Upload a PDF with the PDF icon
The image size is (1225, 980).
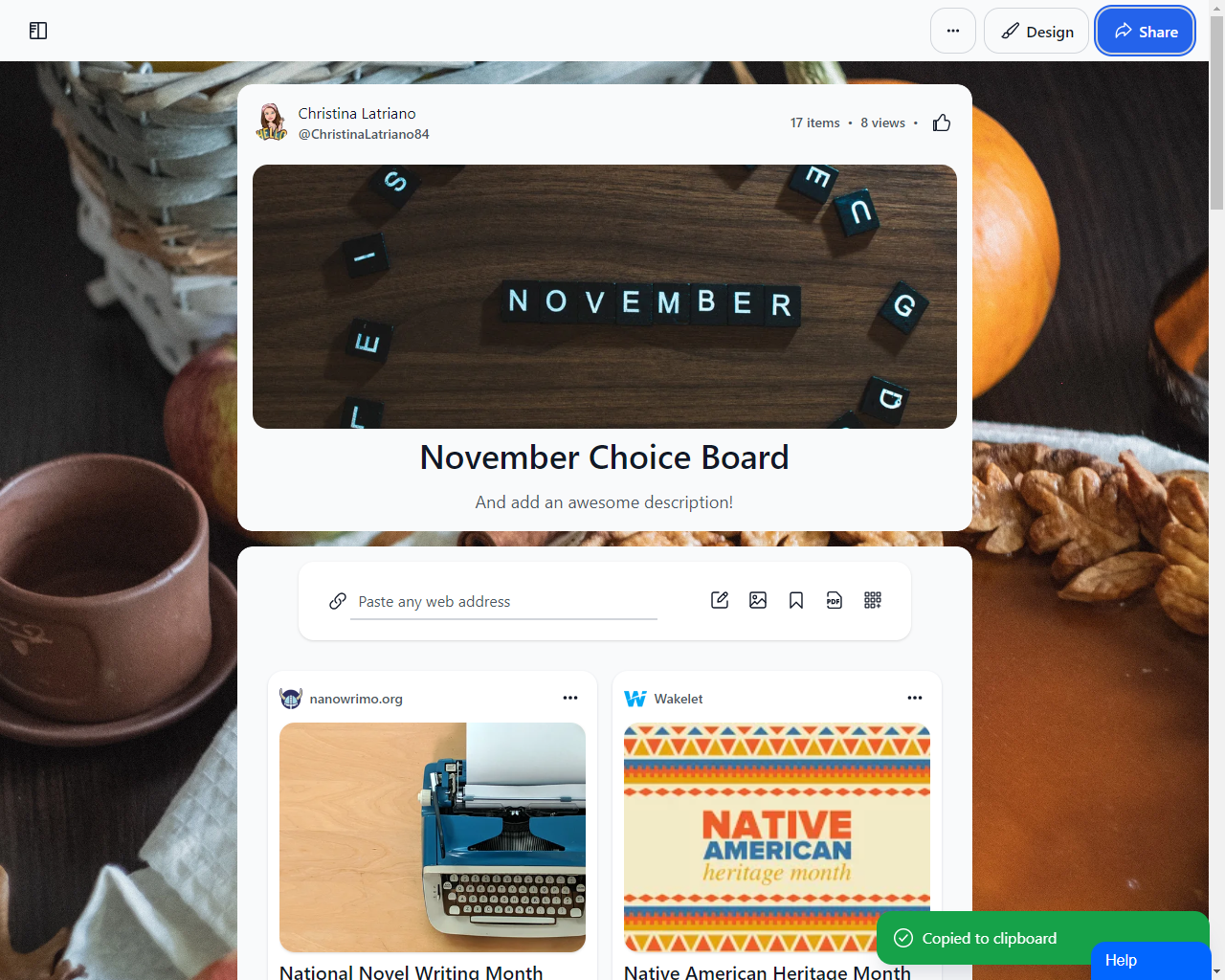coord(835,600)
